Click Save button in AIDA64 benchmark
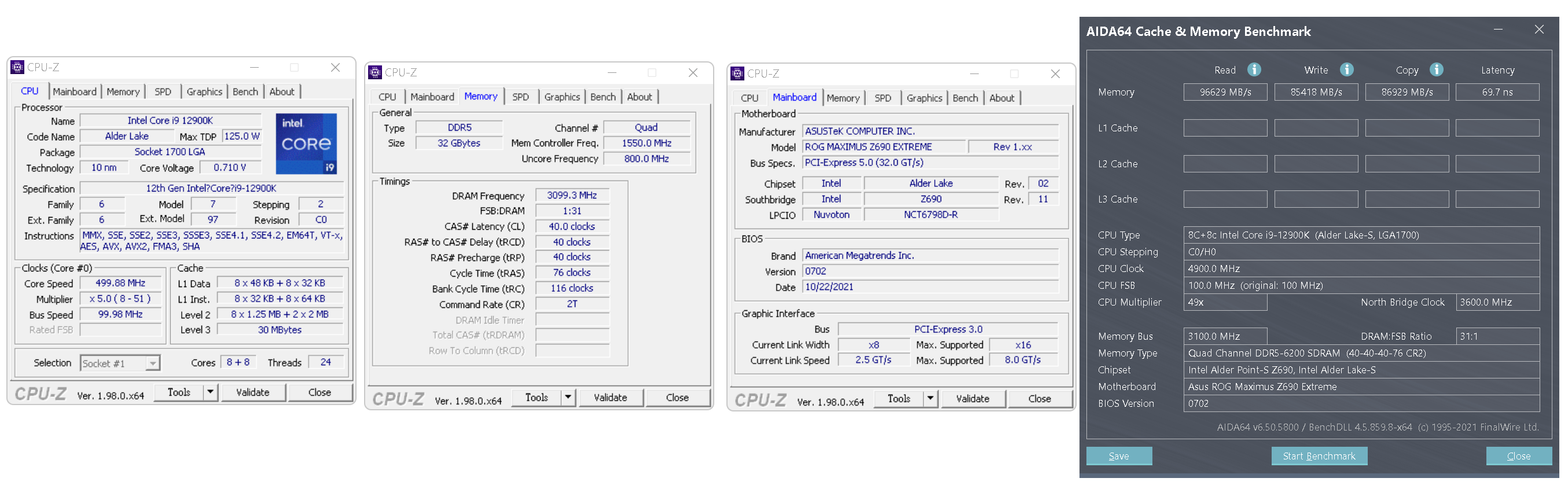 pyautogui.click(x=1119, y=456)
